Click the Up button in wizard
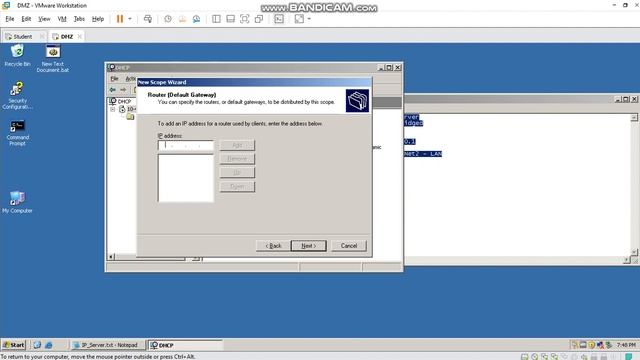Viewport: 640px width, 360px height. [237, 173]
